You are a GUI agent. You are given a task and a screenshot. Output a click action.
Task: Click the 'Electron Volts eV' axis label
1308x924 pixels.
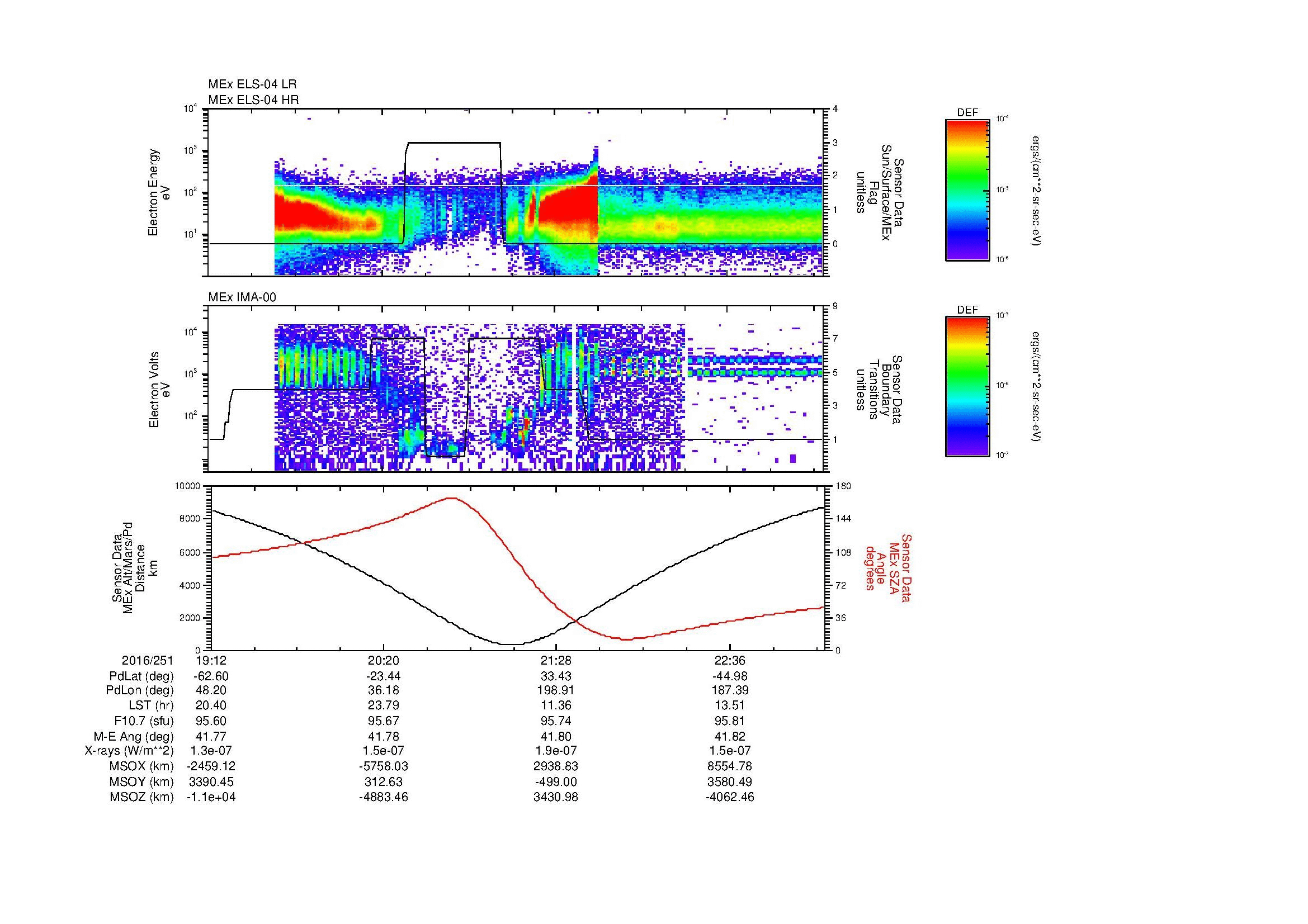click(159, 390)
